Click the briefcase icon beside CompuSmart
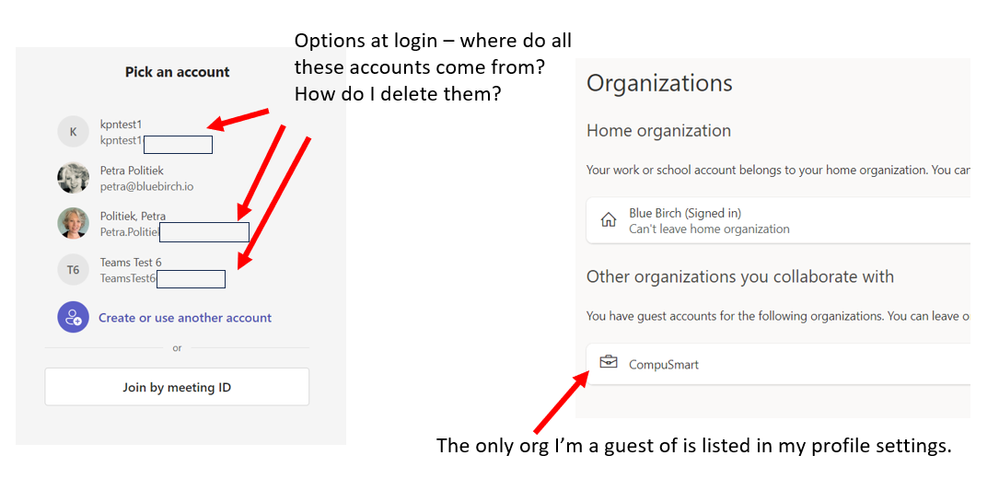Image resolution: width=999 pixels, height=493 pixels. point(608,363)
